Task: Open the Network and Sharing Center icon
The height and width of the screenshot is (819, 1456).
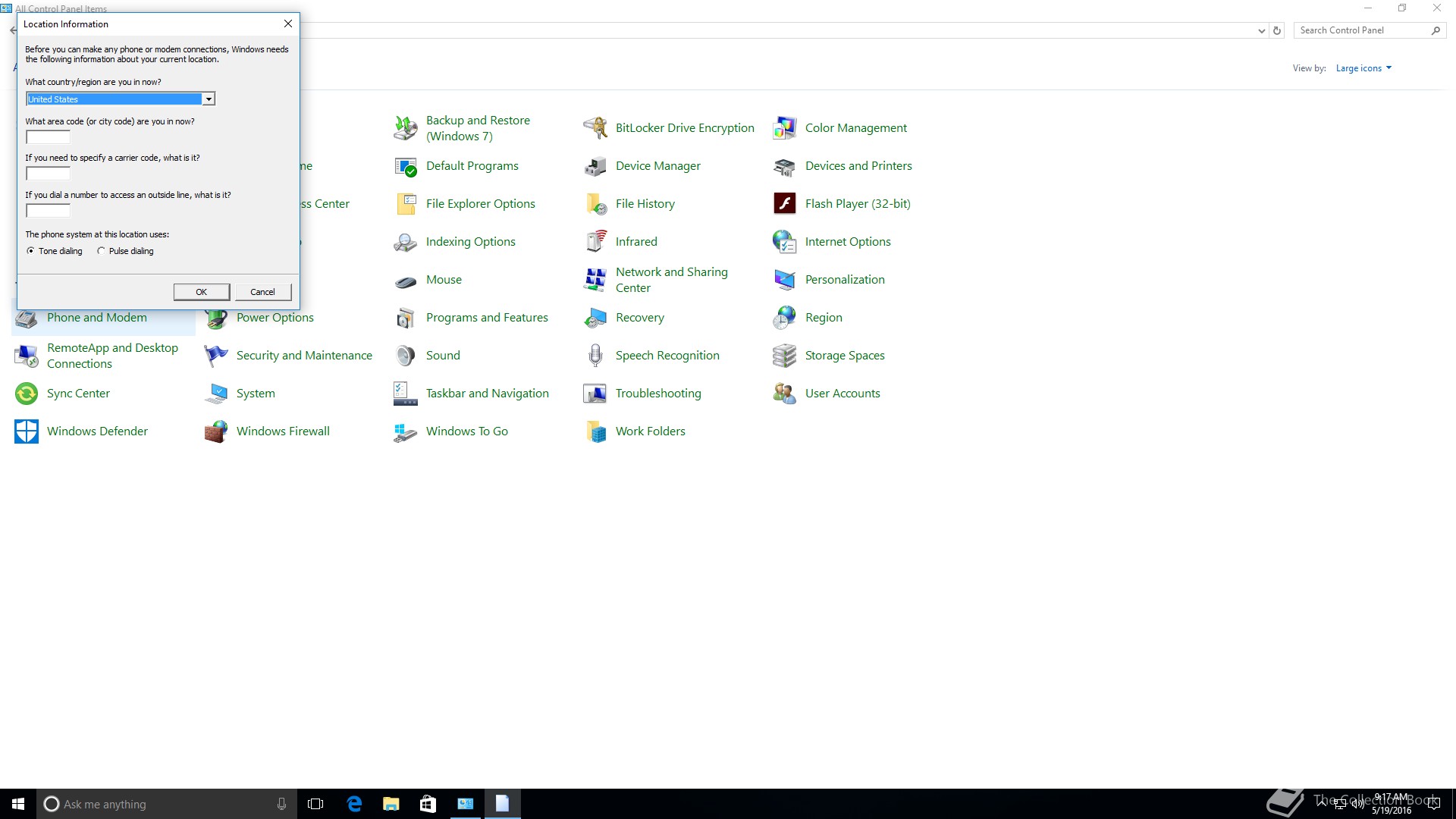Action: (x=595, y=280)
